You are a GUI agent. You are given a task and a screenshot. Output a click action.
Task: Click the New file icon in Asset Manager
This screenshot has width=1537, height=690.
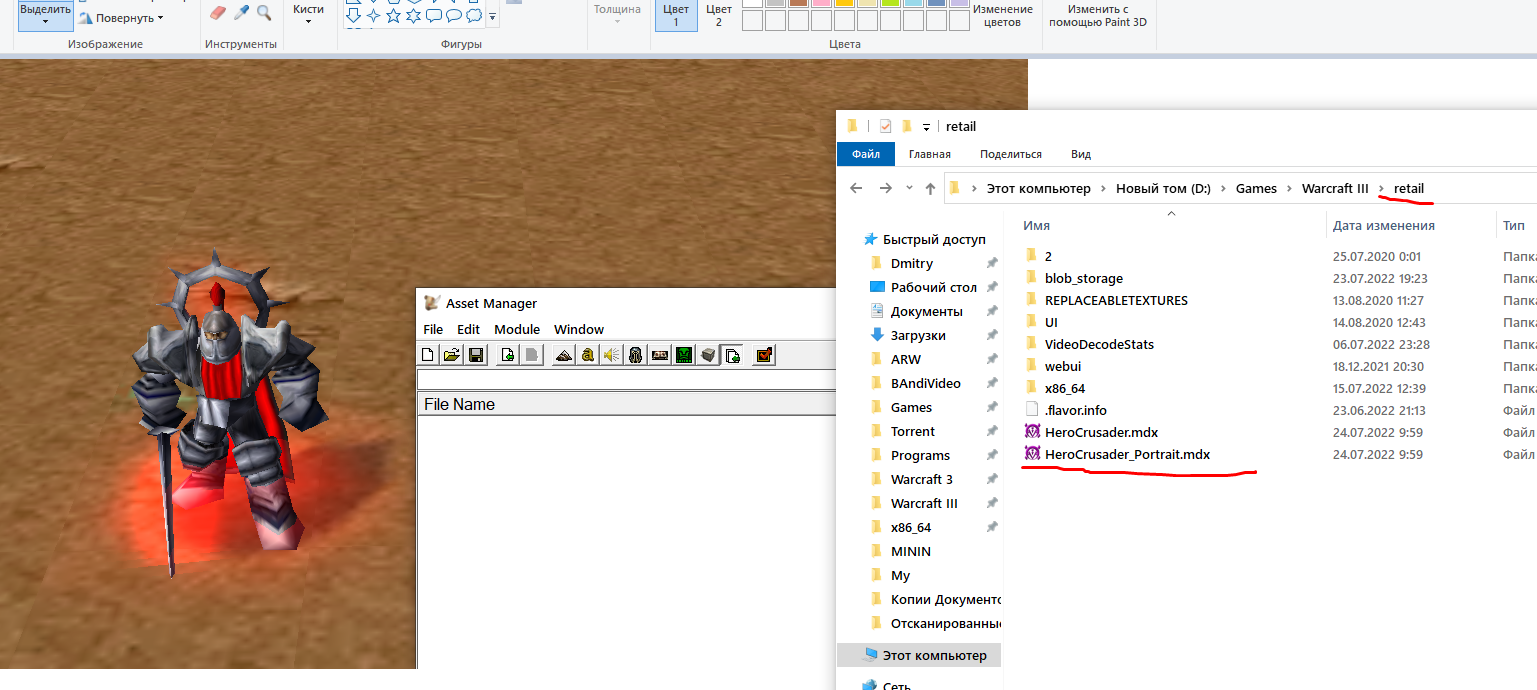click(x=428, y=354)
